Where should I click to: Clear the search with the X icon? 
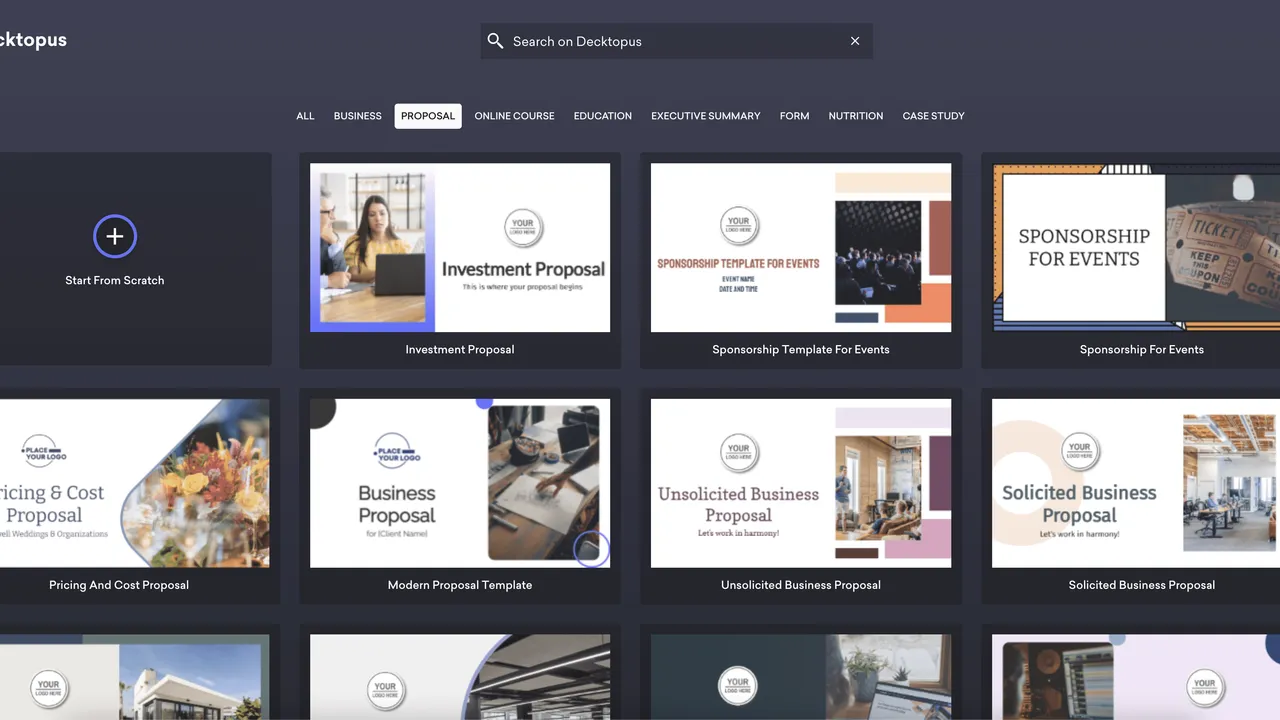[855, 41]
